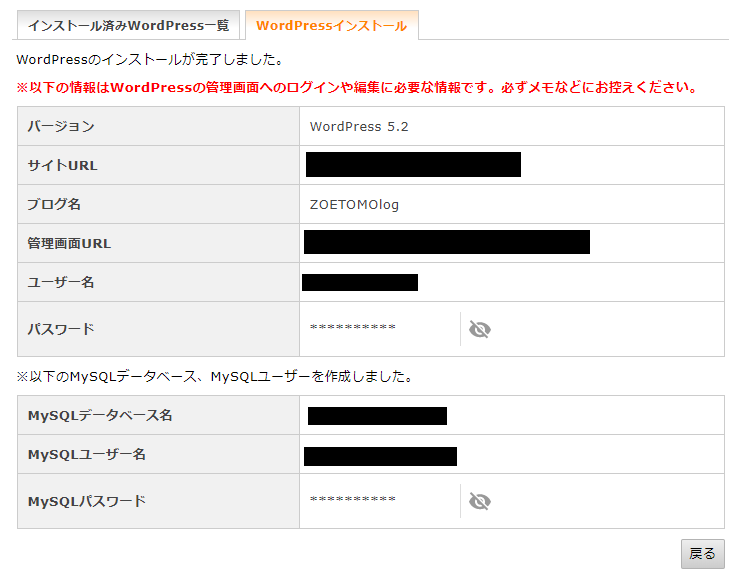Click the ブログ名 row label
The height and width of the screenshot is (586, 751).
coord(54,205)
